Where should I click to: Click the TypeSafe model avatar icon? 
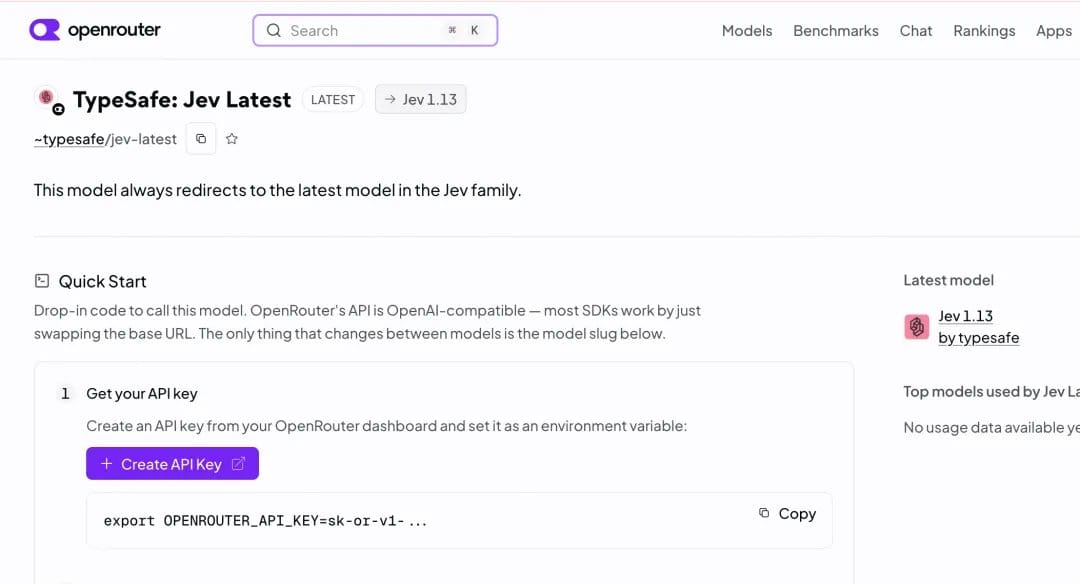49,100
